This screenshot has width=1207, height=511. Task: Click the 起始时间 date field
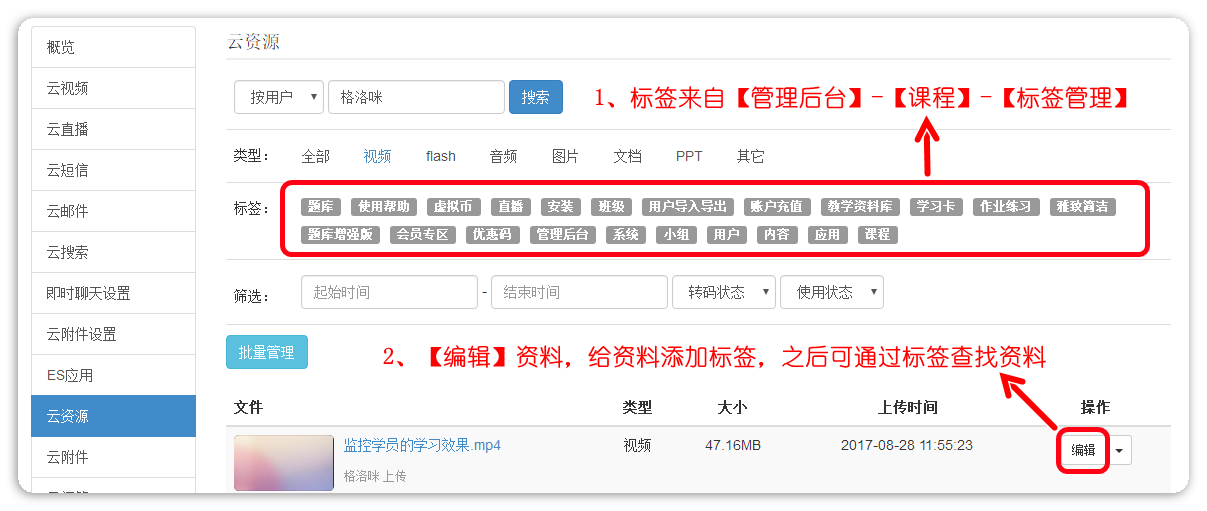point(389,292)
